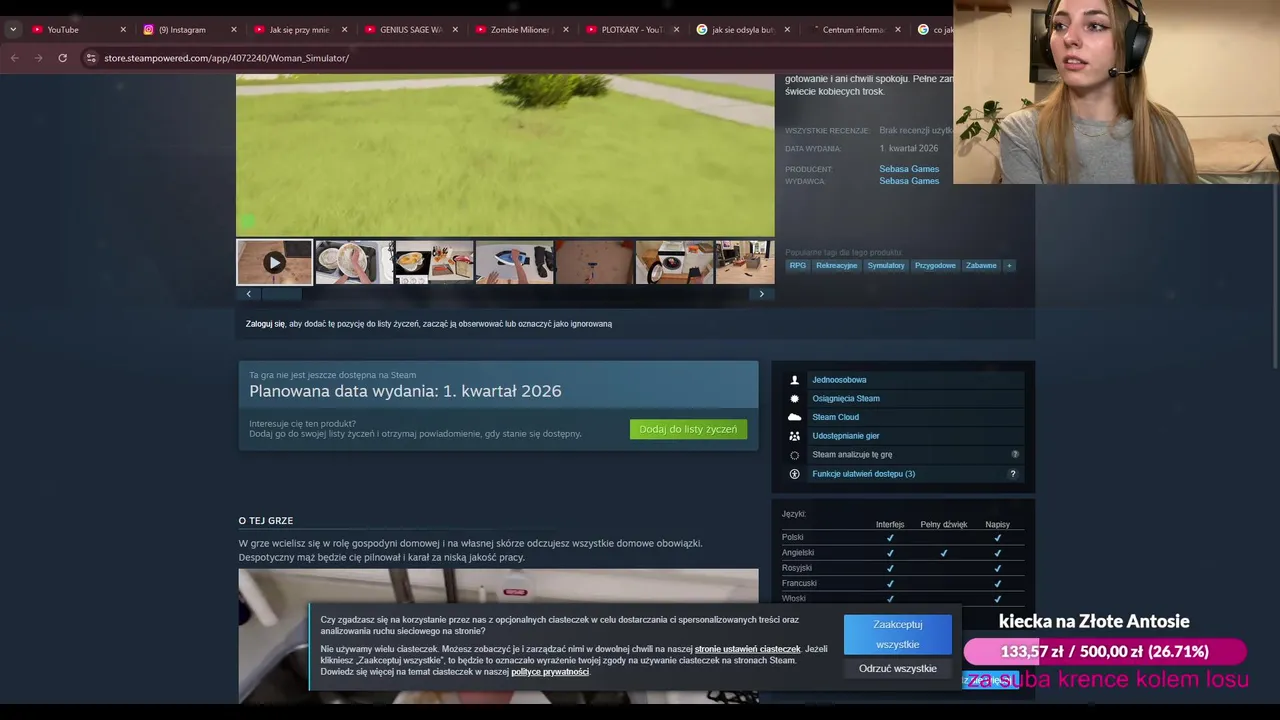The width and height of the screenshot is (1280, 720).
Task: Click the family sharing people icon
Action: point(795,436)
